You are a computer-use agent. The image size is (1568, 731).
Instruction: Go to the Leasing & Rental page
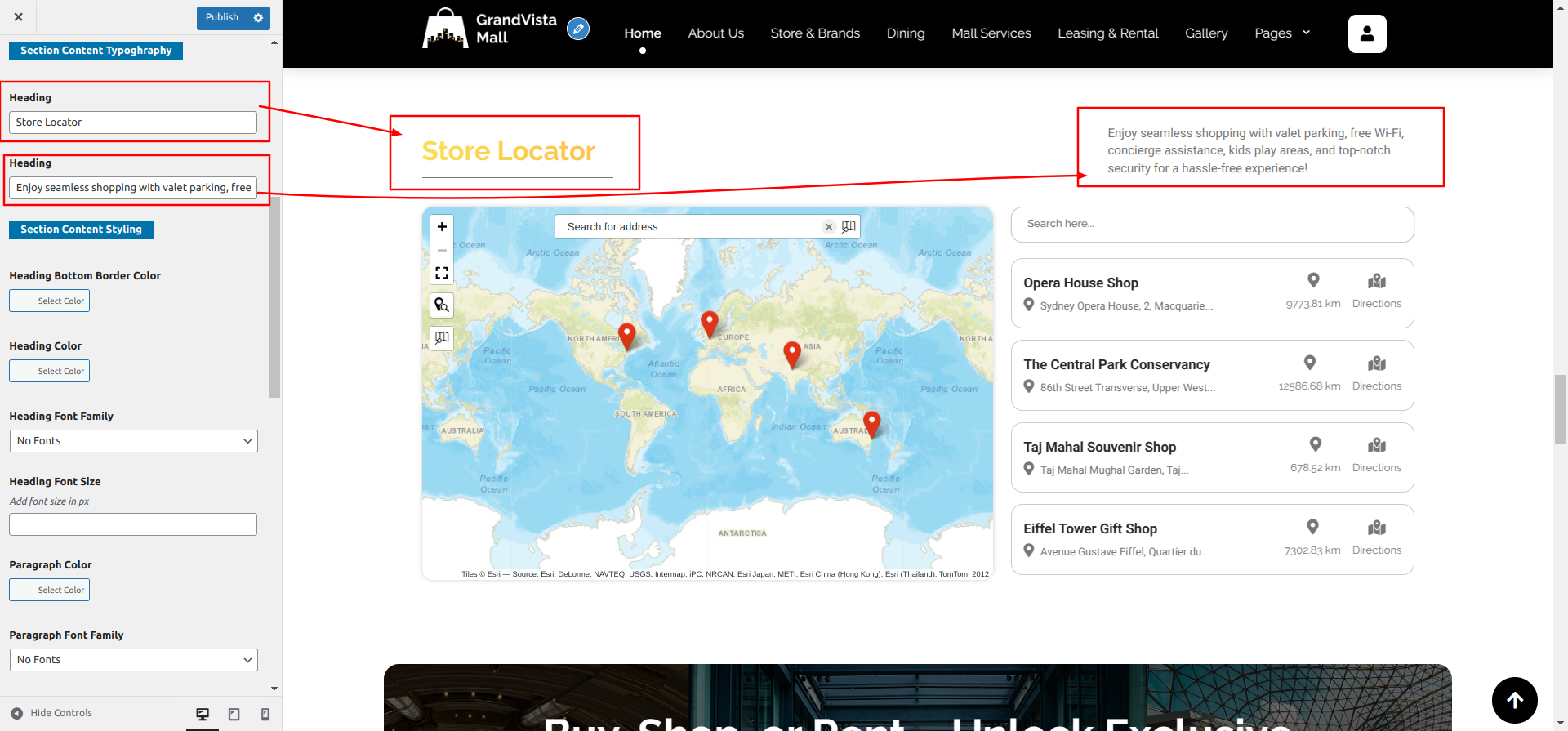click(1107, 33)
